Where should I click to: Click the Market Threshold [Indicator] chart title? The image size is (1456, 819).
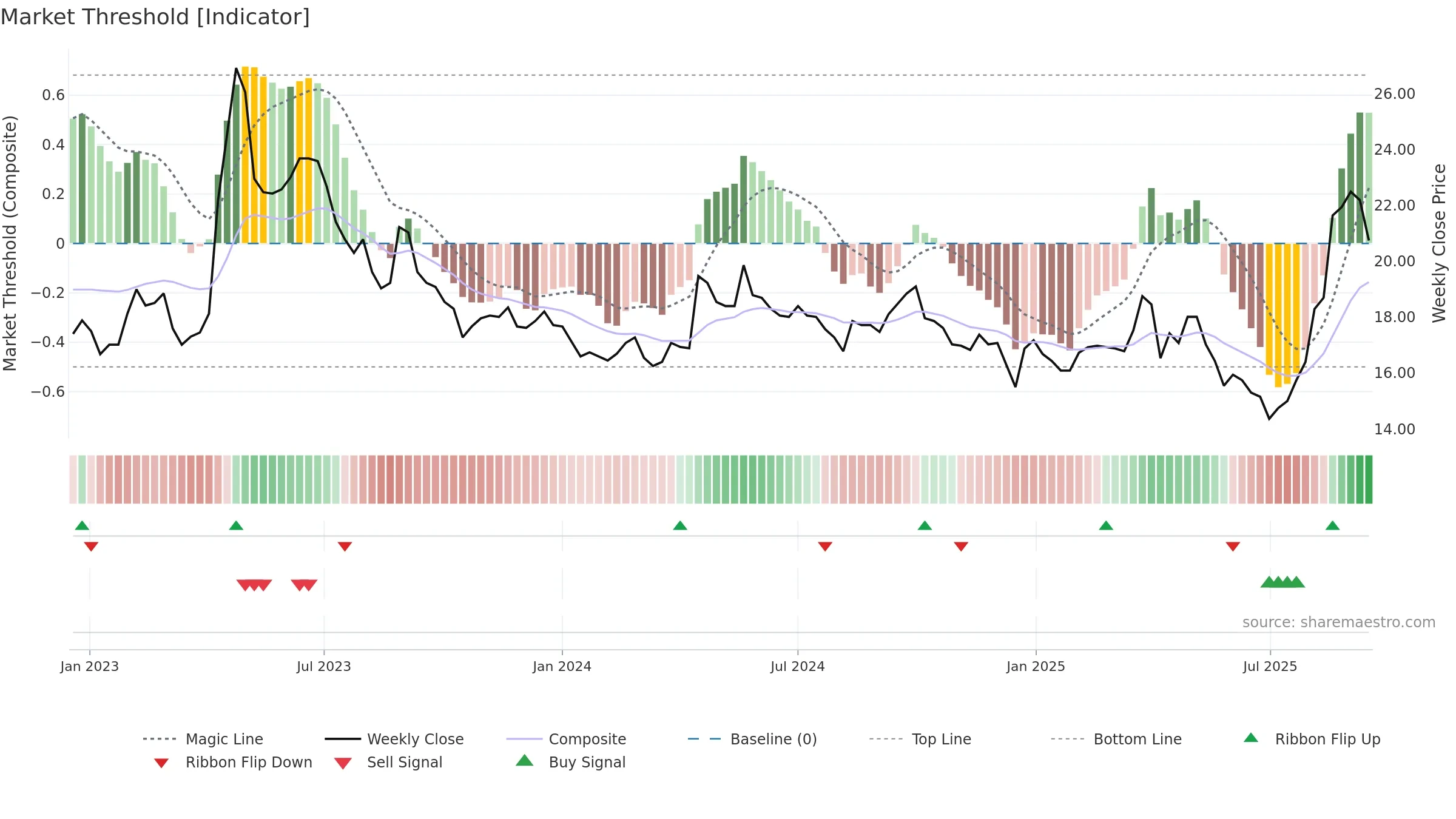click(x=155, y=17)
